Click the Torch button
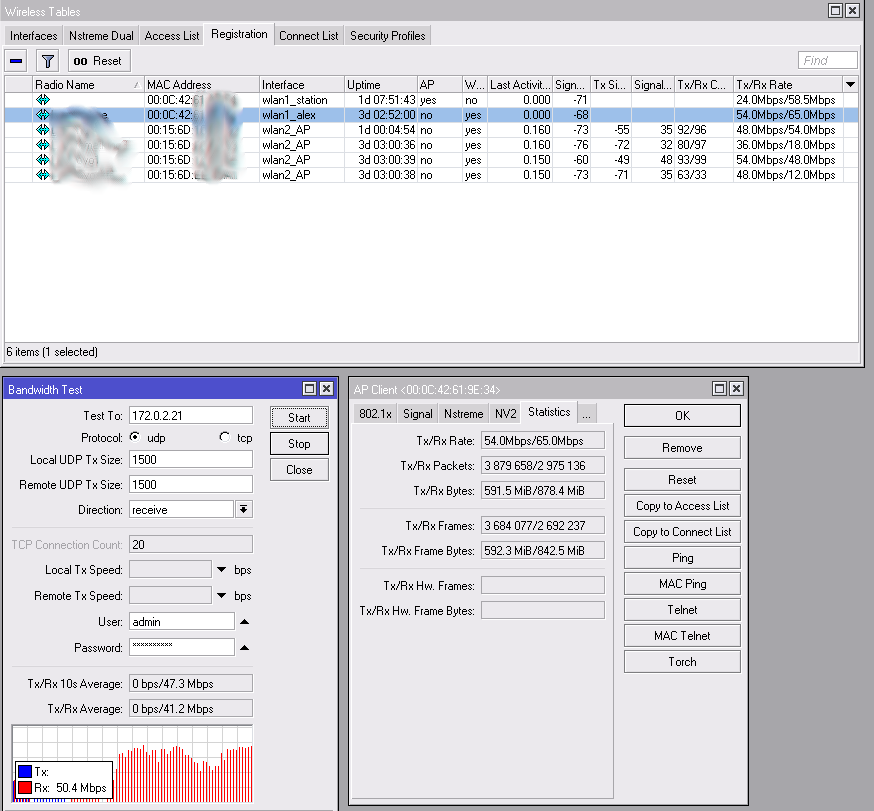The image size is (874, 811). 682,662
